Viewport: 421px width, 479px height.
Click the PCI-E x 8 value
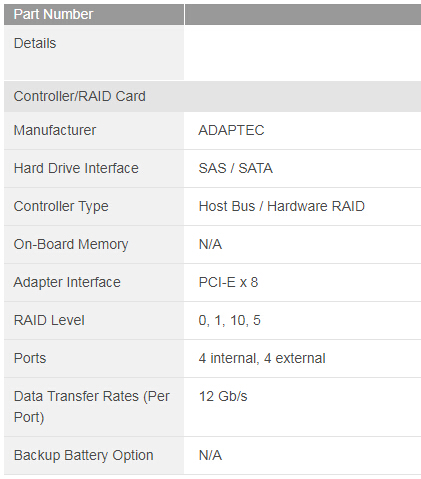228,282
